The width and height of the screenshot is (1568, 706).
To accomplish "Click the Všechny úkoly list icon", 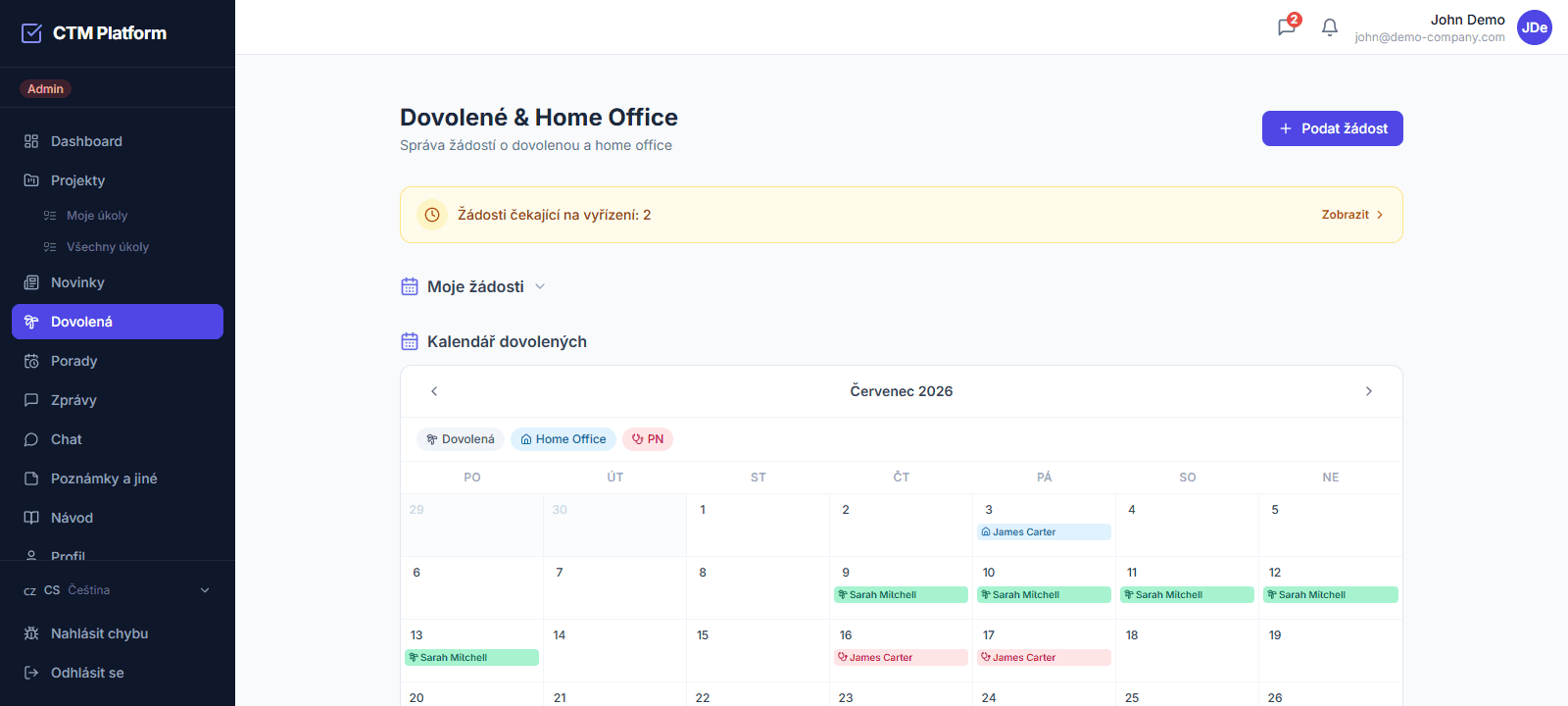I will (x=50, y=247).
